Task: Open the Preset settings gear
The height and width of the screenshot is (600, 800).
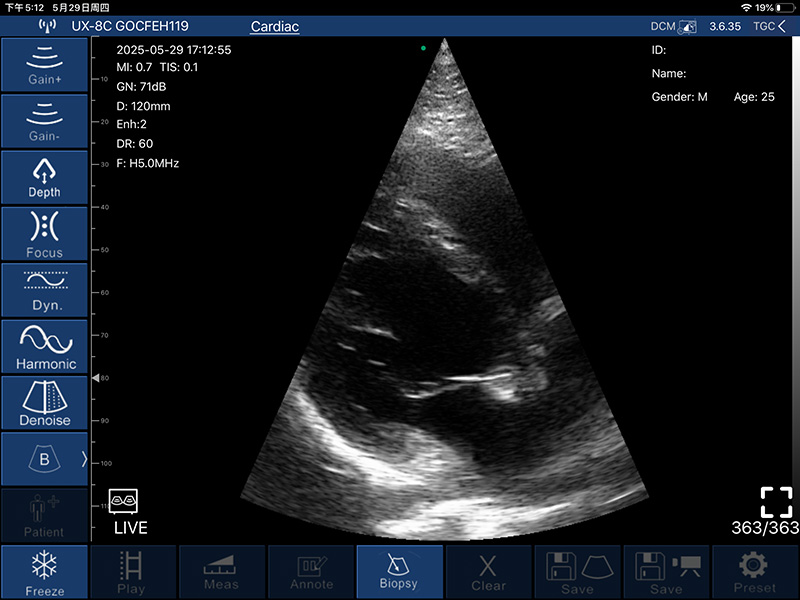Action: point(755,572)
